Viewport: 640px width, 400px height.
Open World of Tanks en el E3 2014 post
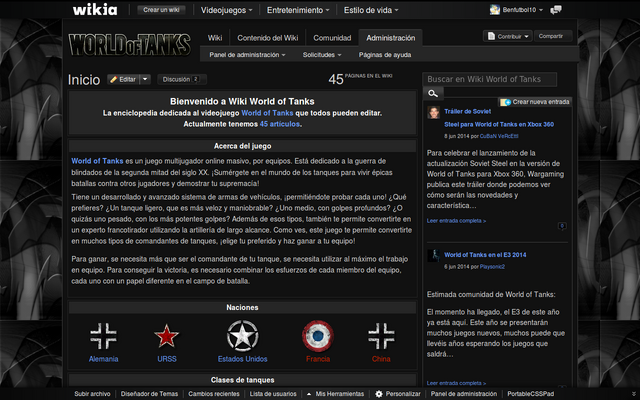pos(485,255)
